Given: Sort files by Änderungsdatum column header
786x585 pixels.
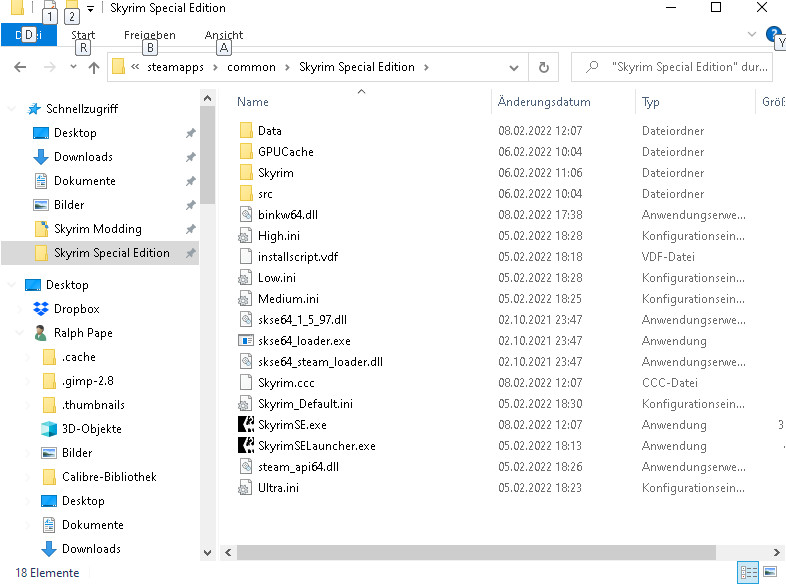Looking at the screenshot, I should coord(544,102).
